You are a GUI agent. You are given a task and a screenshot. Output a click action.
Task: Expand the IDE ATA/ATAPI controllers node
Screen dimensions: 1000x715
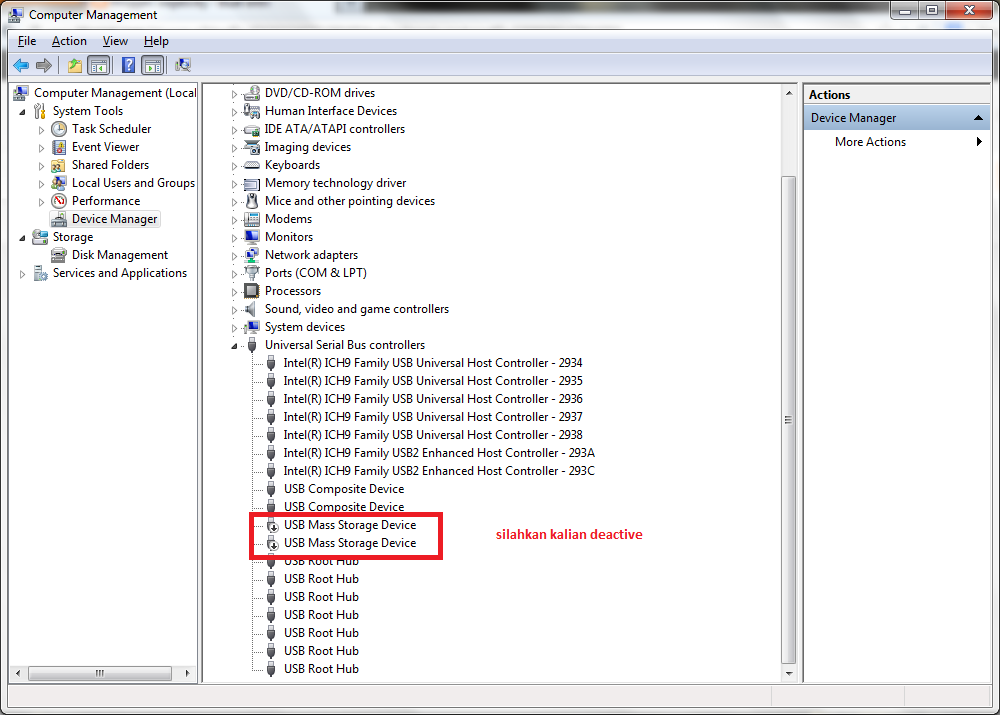pos(234,129)
